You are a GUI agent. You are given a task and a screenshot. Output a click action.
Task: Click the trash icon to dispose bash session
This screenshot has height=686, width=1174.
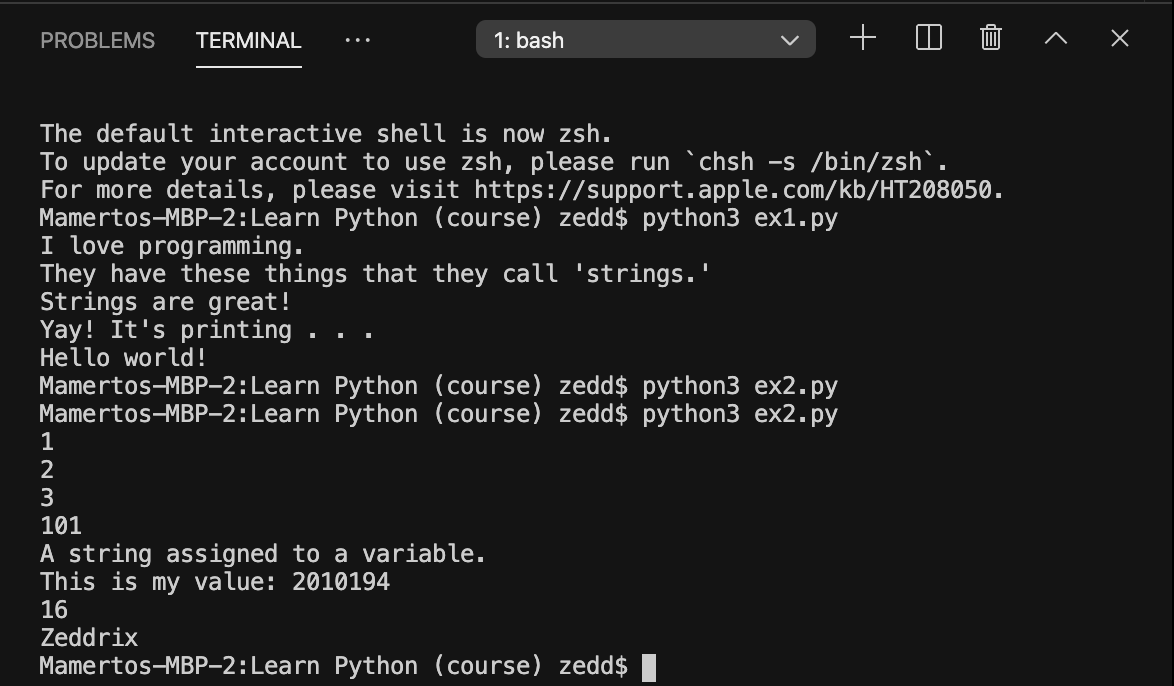[x=990, y=38]
